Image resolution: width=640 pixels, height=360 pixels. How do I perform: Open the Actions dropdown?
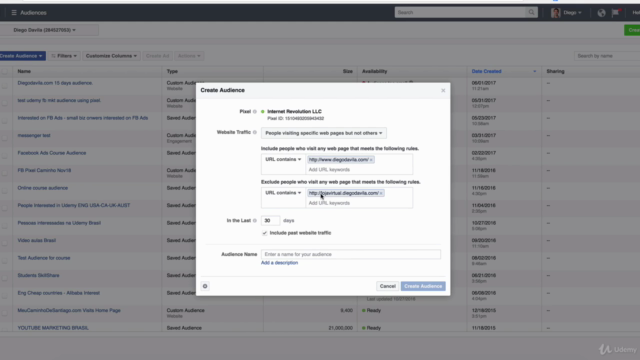tap(189, 56)
